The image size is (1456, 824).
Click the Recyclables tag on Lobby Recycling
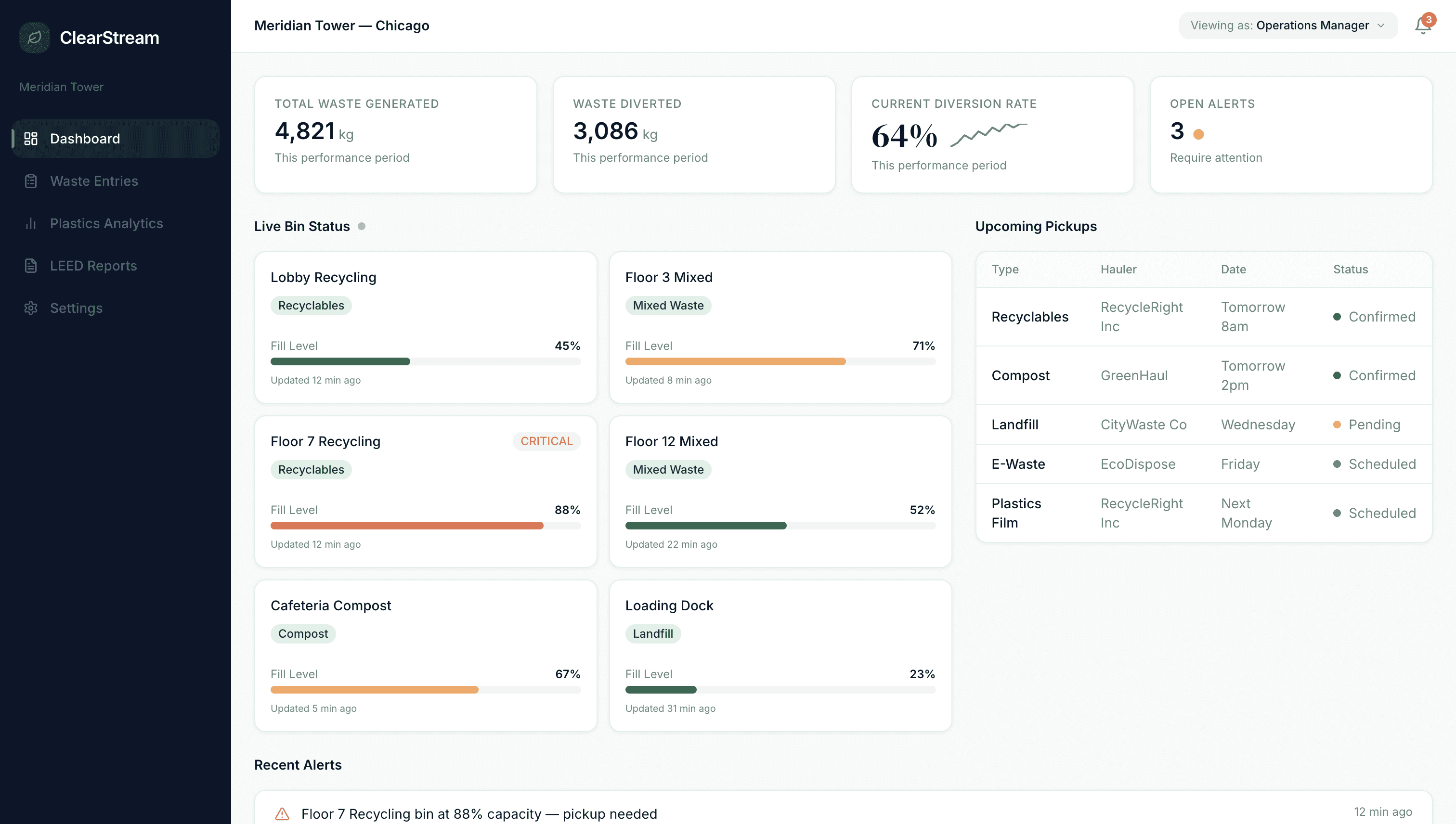(311, 306)
